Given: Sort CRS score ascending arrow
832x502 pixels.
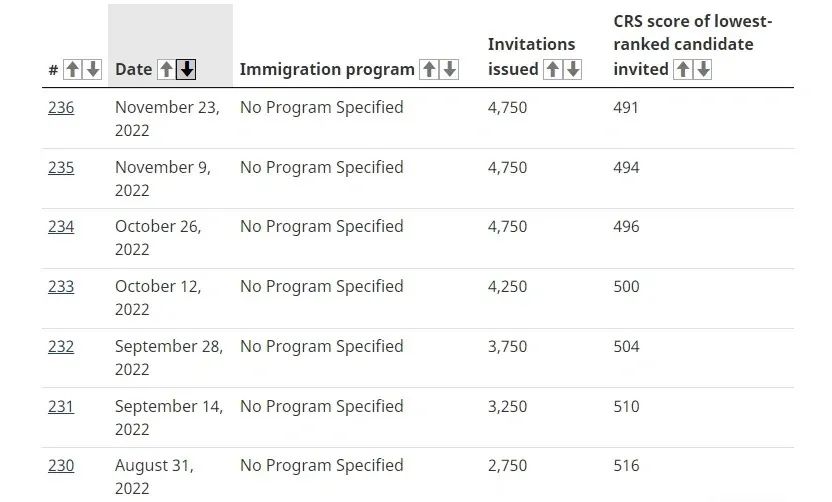Looking at the screenshot, I should [x=683, y=69].
